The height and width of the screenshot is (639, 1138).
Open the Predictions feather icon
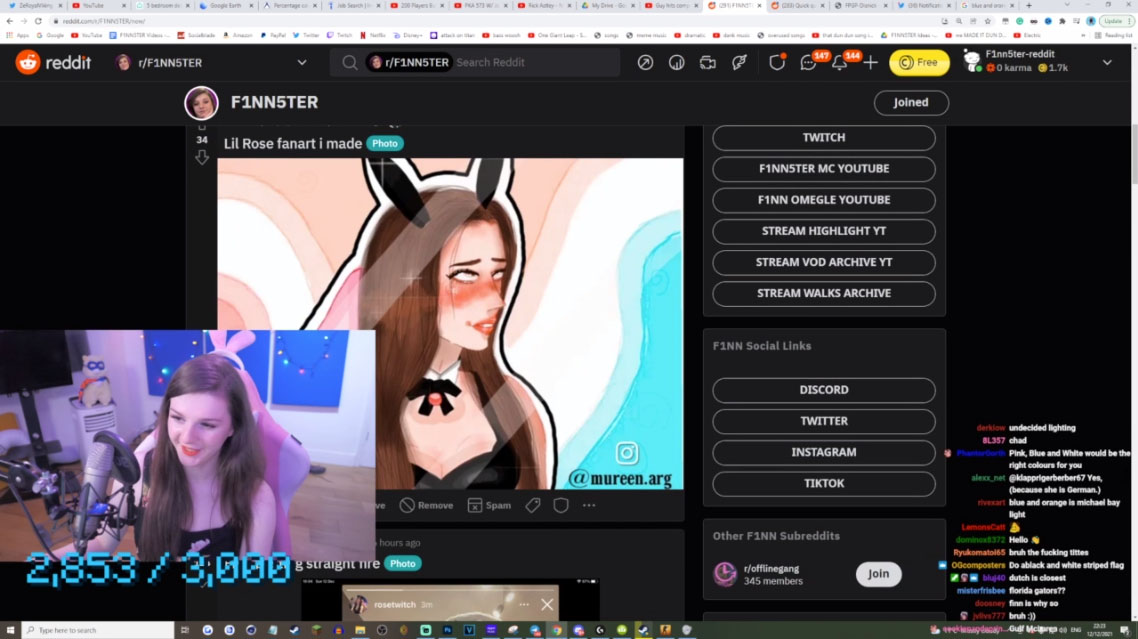(739, 62)
